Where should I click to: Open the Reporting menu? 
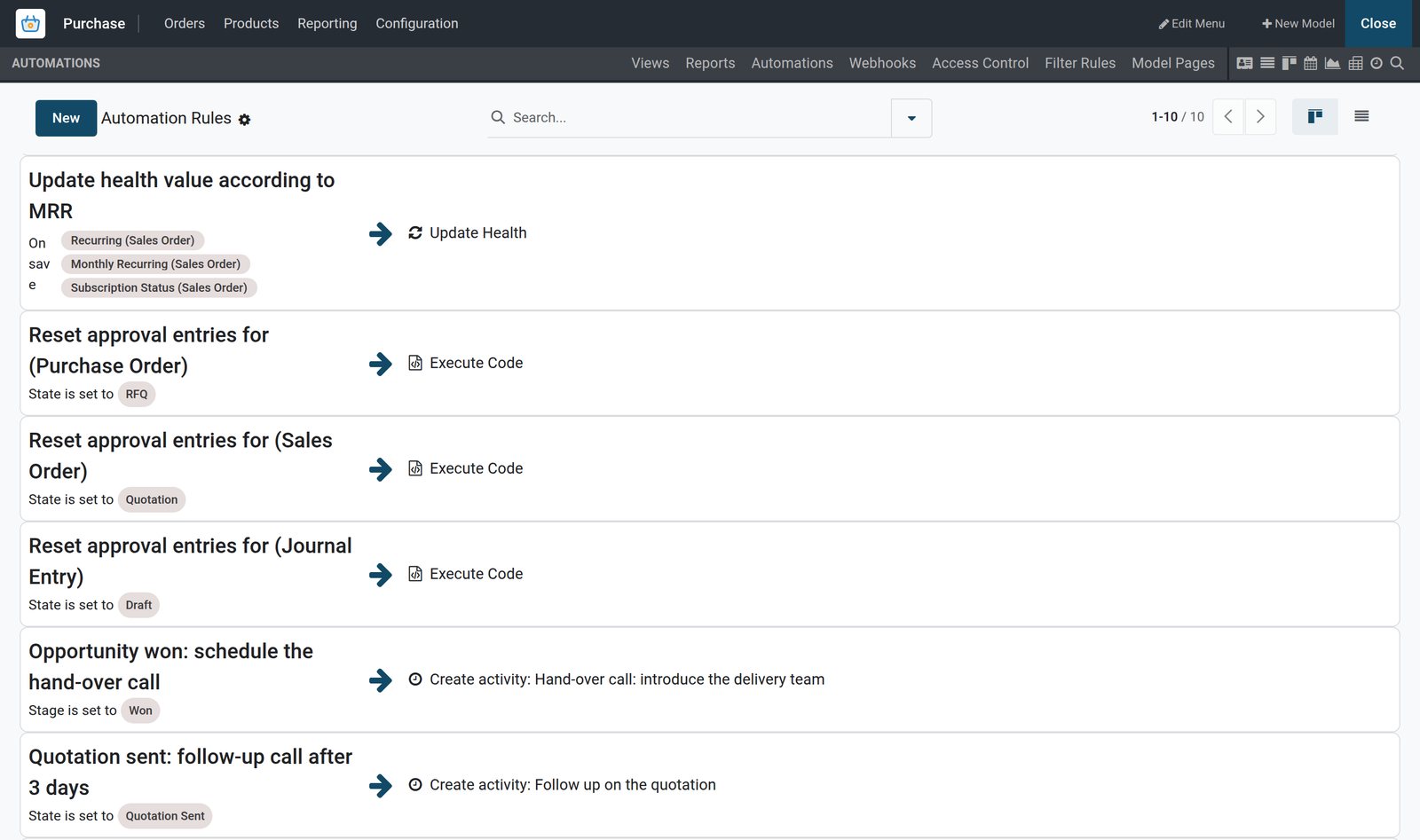coord(327,24)
